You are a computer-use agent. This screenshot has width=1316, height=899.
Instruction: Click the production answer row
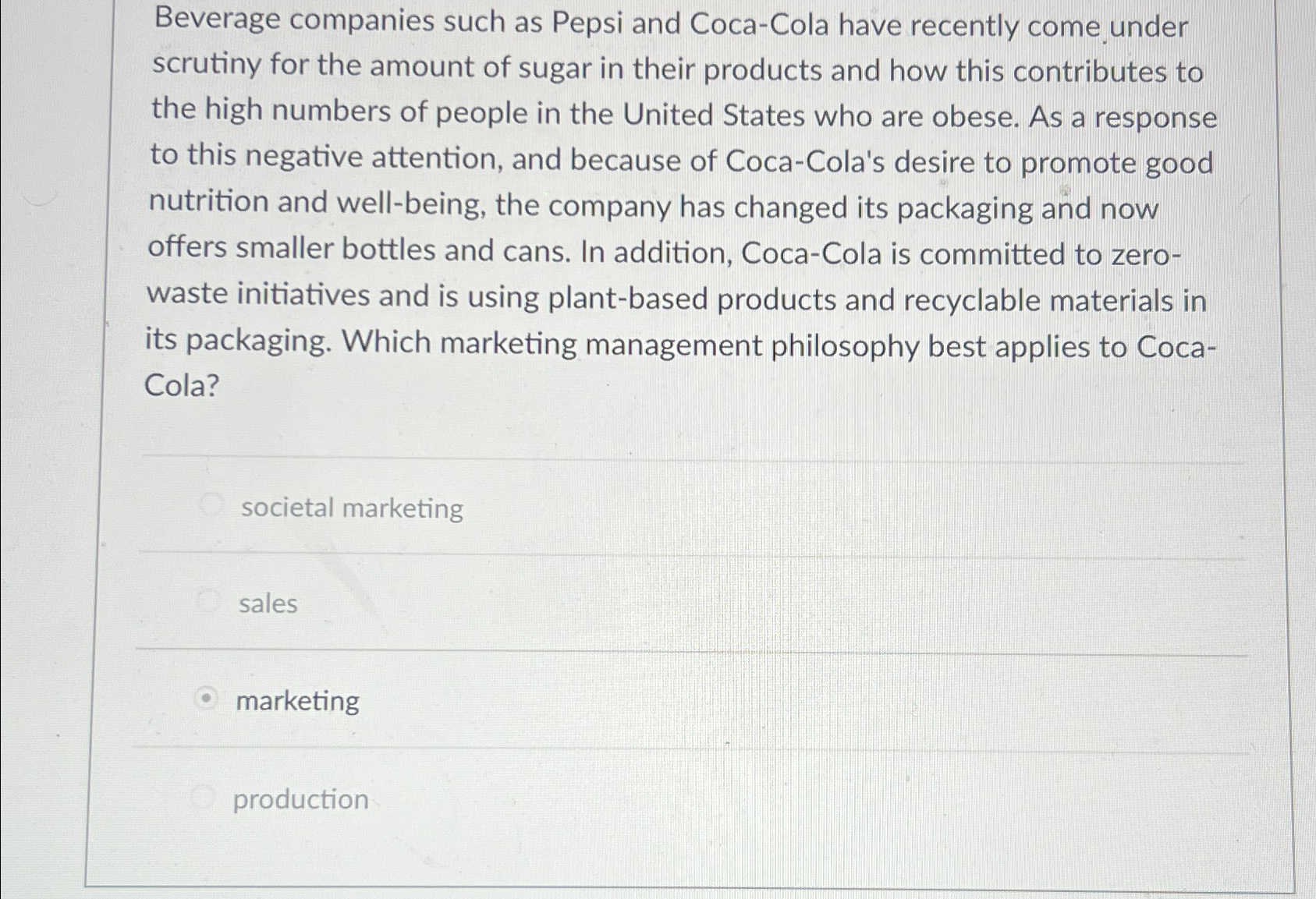624,798
